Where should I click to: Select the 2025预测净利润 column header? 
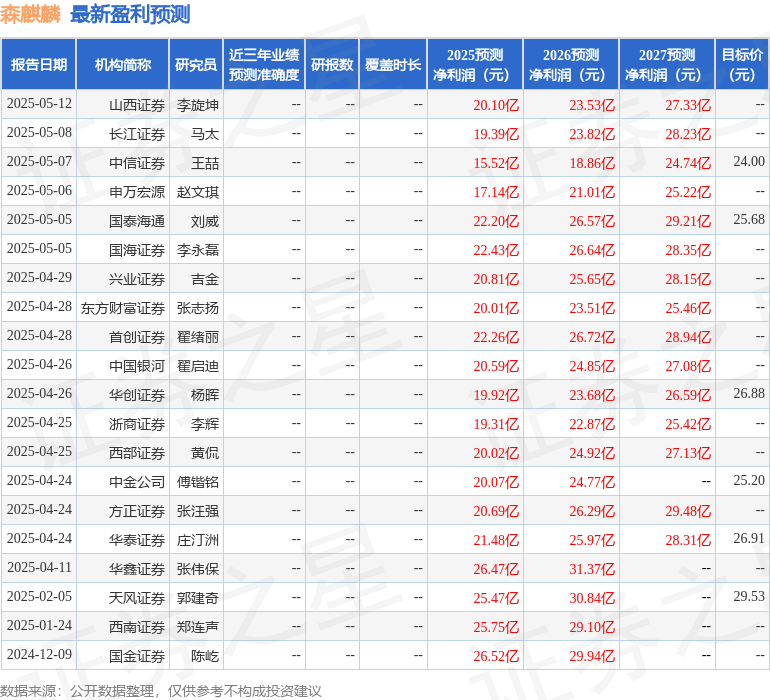pos(475,64)
